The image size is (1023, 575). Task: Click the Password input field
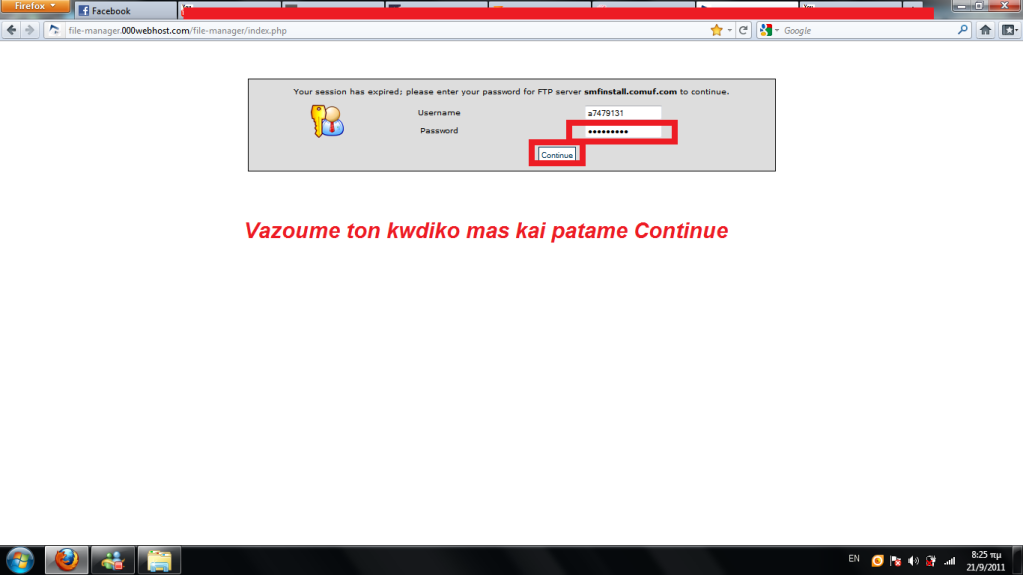pos(623,132)
